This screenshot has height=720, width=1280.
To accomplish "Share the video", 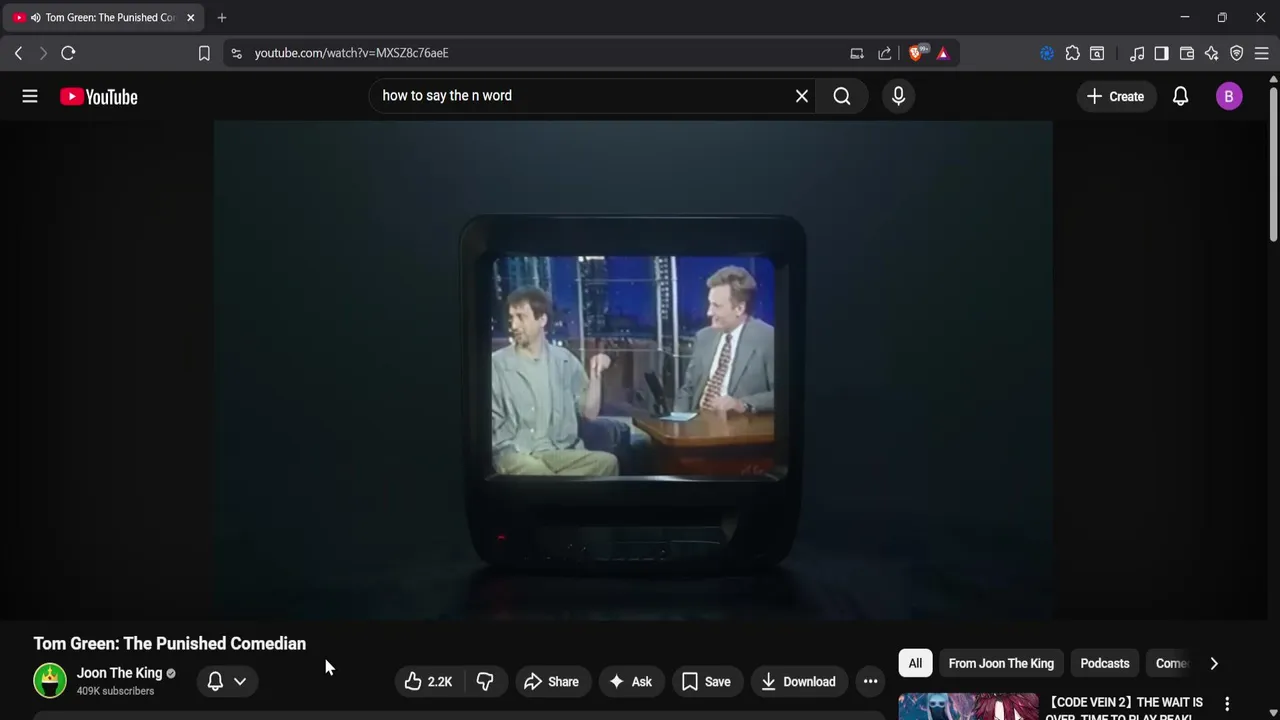I will click(x=552, y=682).
